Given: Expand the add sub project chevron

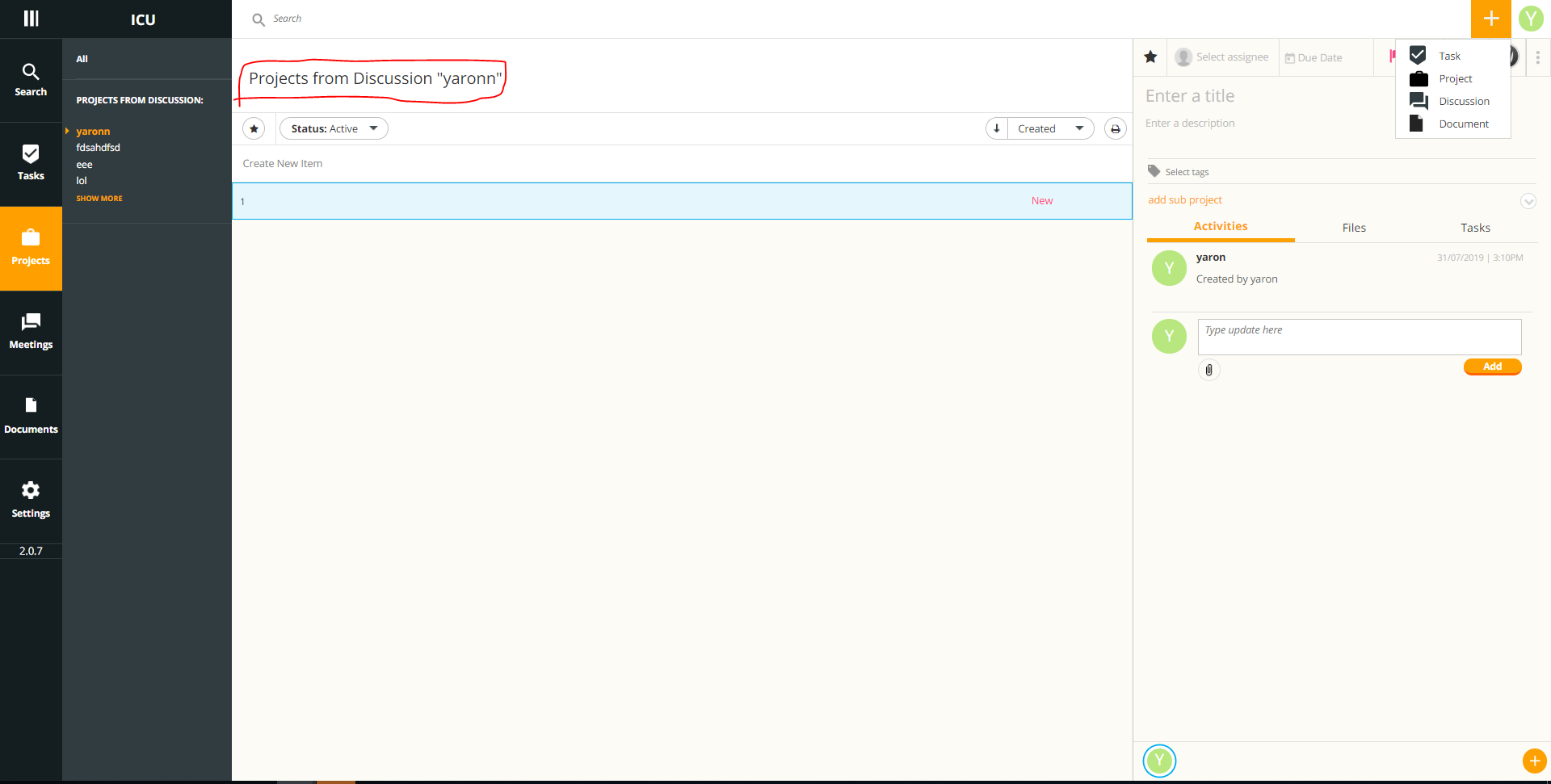Looking at the screenshot, I should pos(1528,201).
